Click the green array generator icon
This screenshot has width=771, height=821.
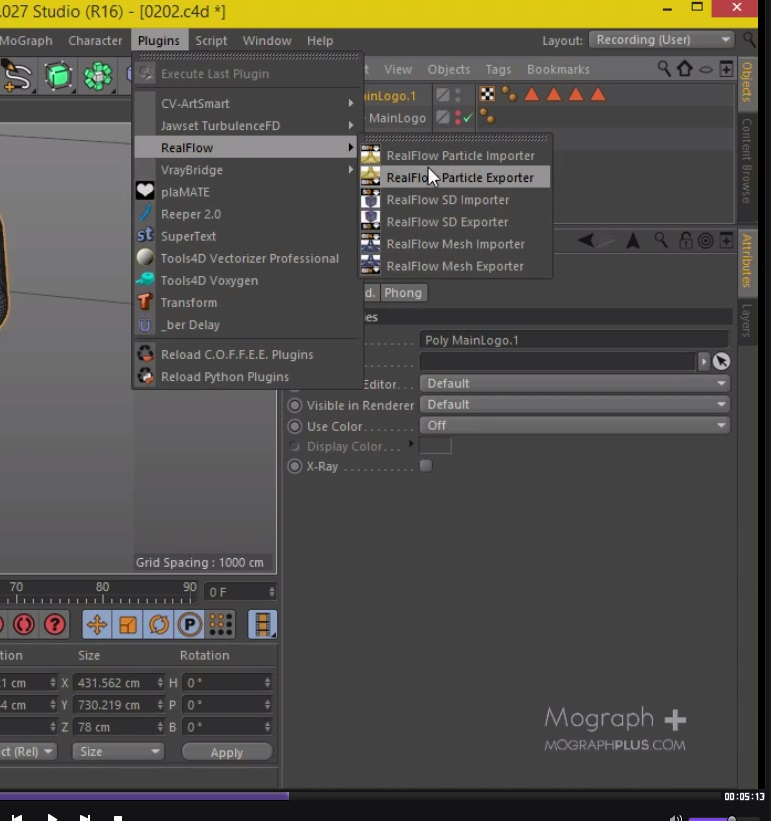point(98,76)
